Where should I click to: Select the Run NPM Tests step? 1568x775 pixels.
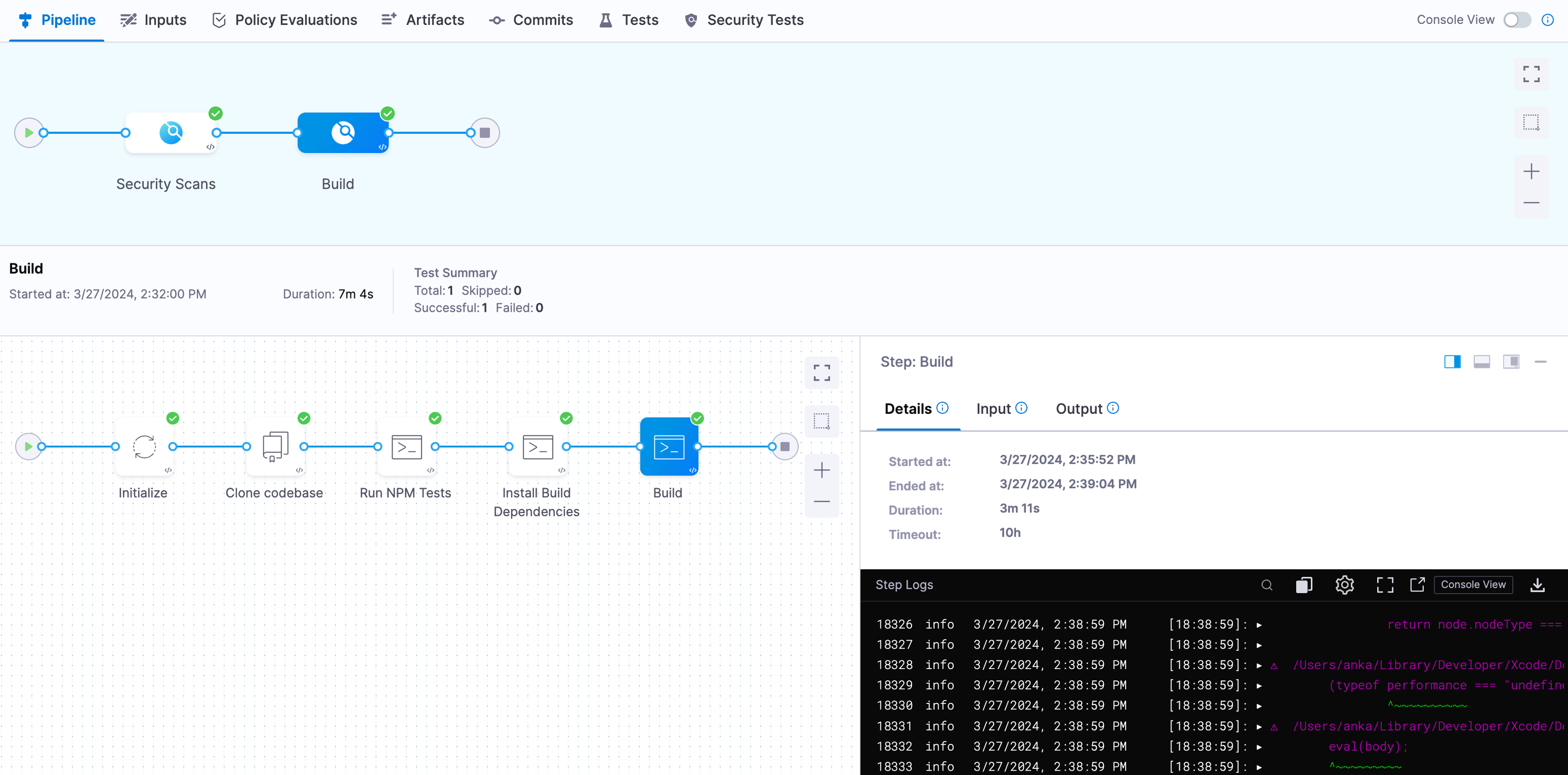point(406,447)
